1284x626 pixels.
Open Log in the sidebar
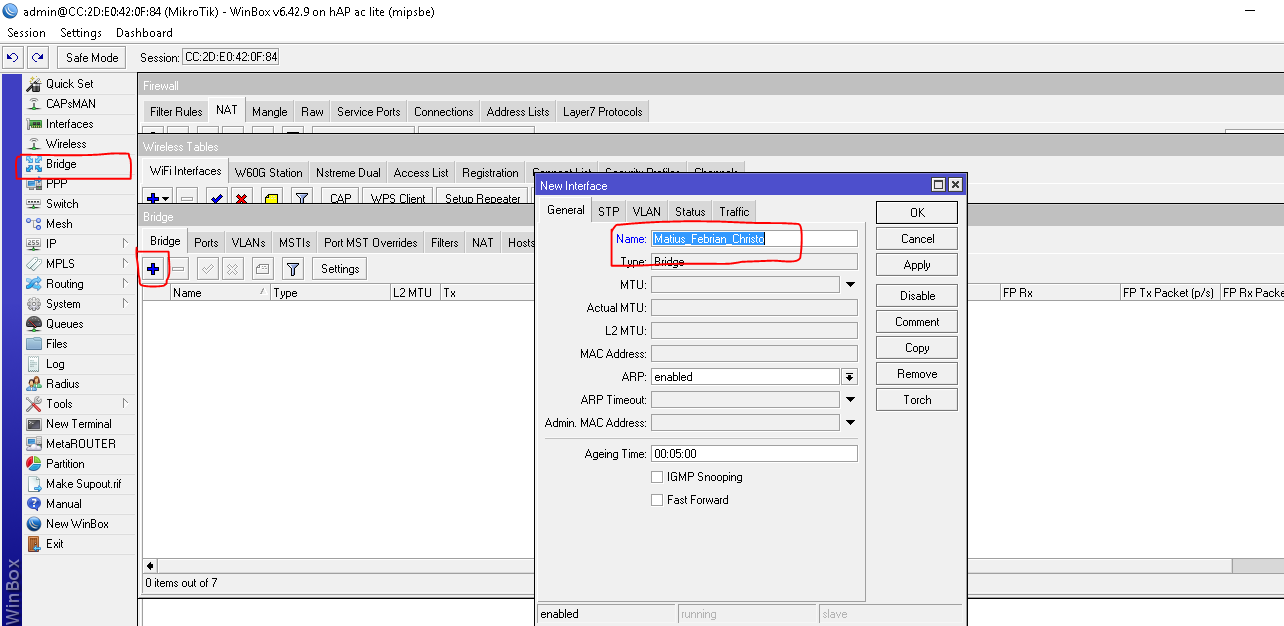coord(55,364)
